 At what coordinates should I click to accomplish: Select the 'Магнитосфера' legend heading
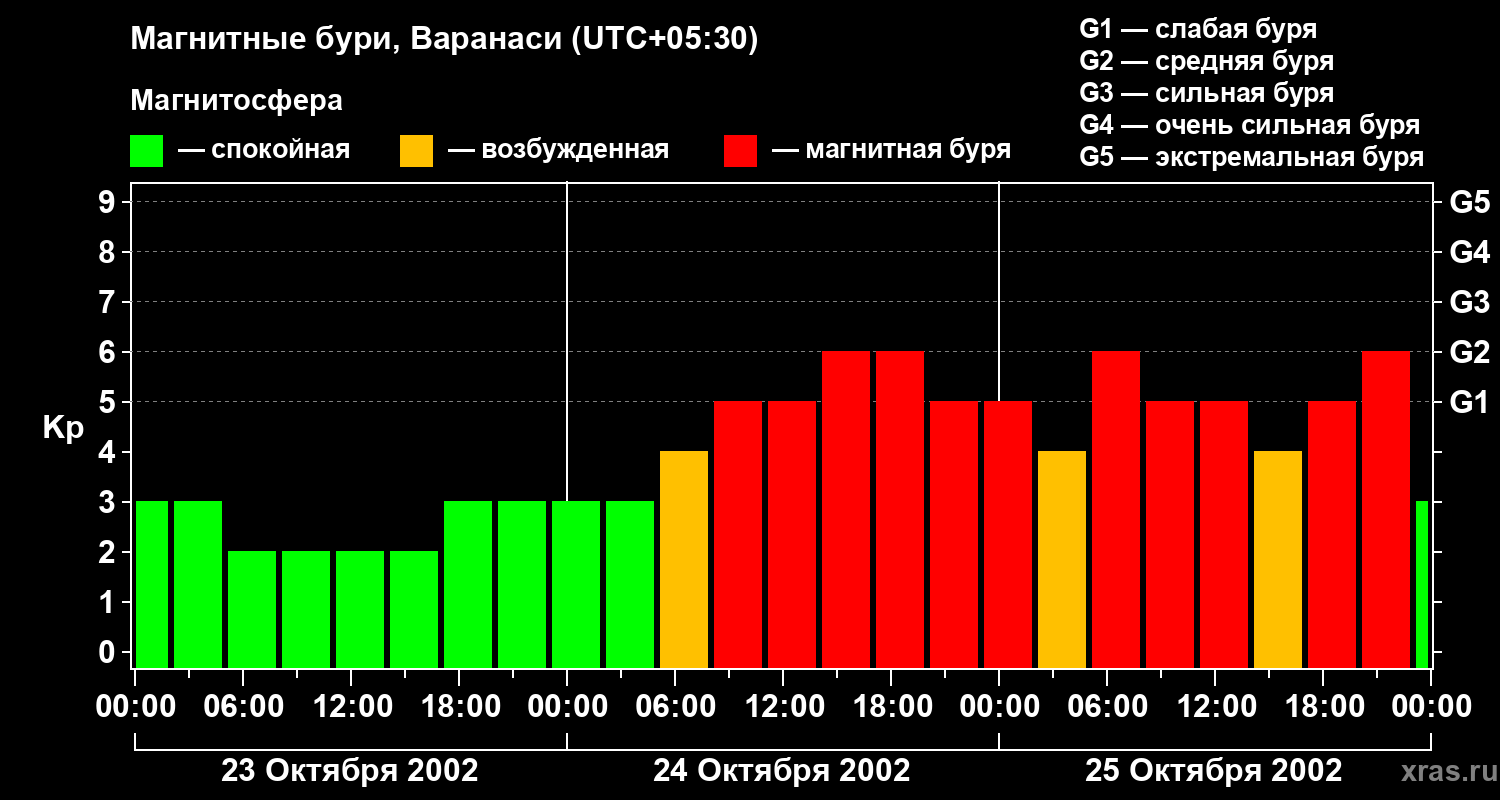point(236,100)
